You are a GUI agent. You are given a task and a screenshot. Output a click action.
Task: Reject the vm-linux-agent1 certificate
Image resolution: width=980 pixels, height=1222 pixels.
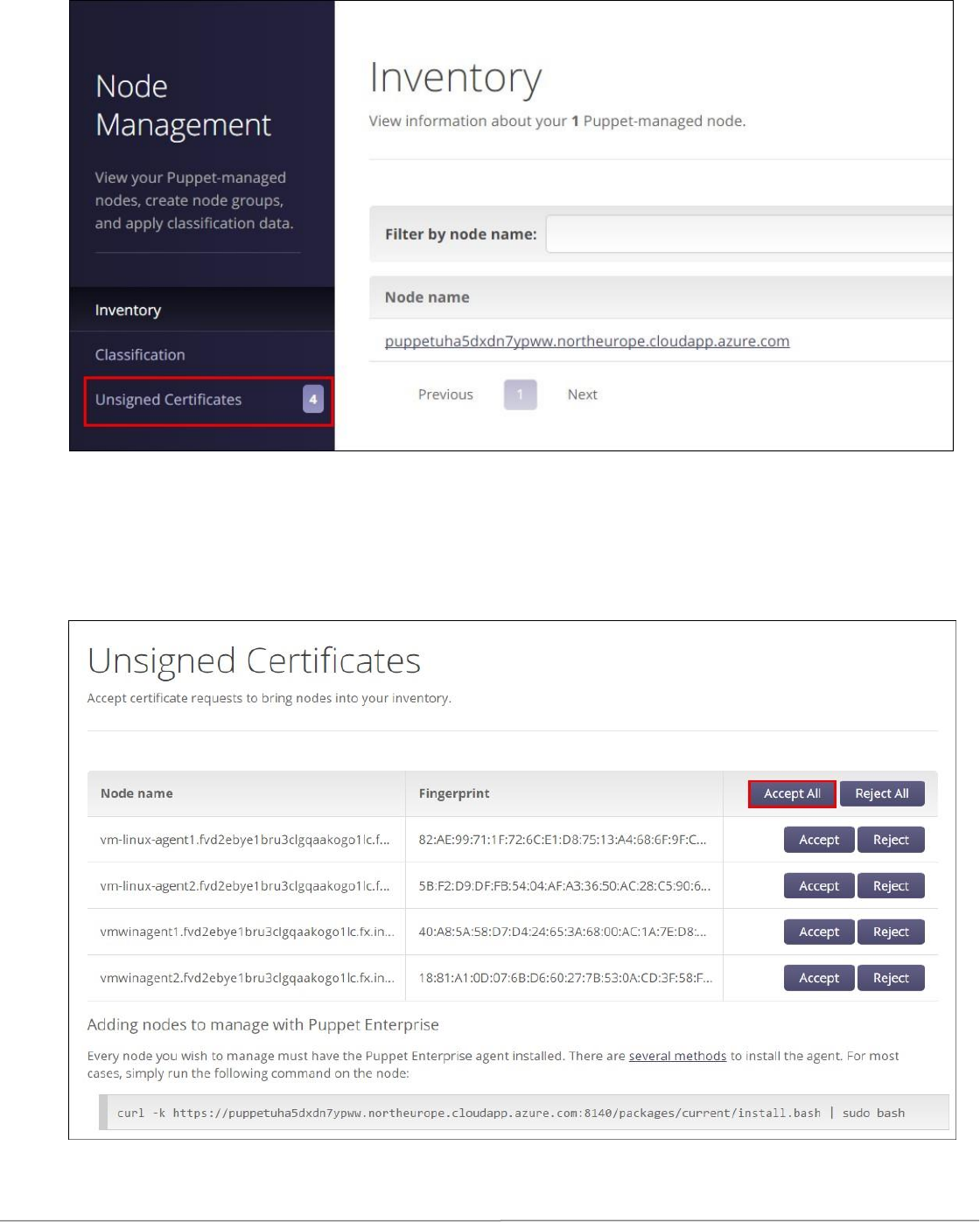891,840
